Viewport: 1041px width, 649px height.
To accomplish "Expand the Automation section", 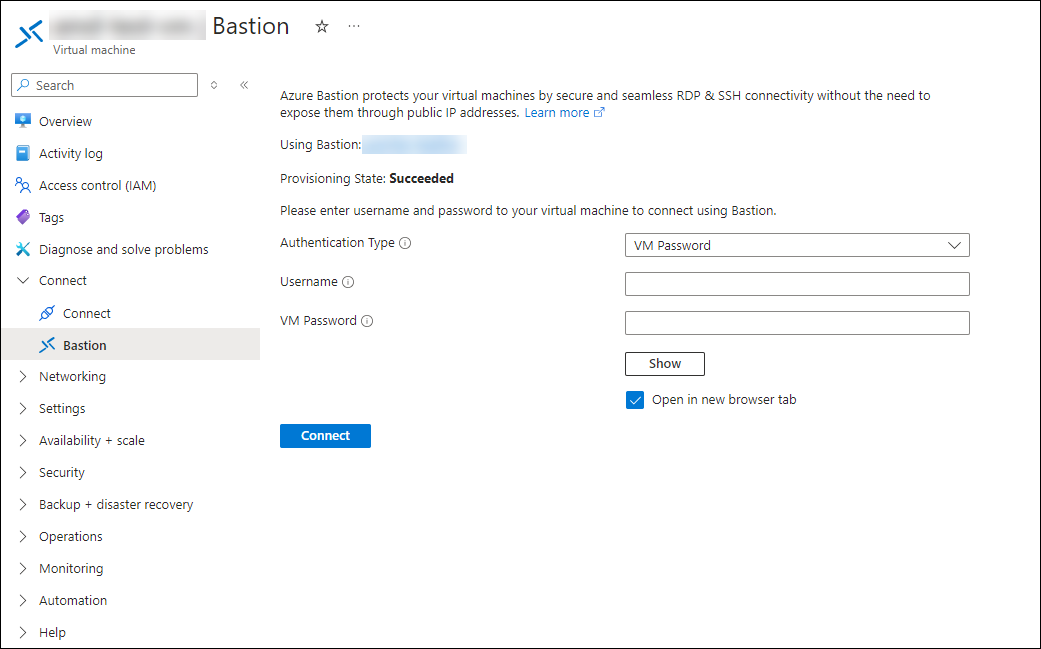I will [x=23, y=600].
